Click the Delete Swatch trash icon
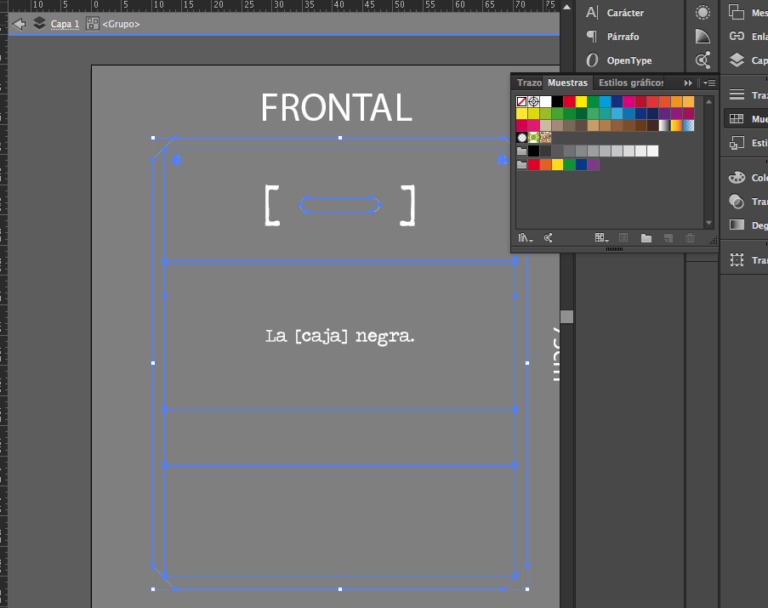The image size is (768, 608). (690, 238)
